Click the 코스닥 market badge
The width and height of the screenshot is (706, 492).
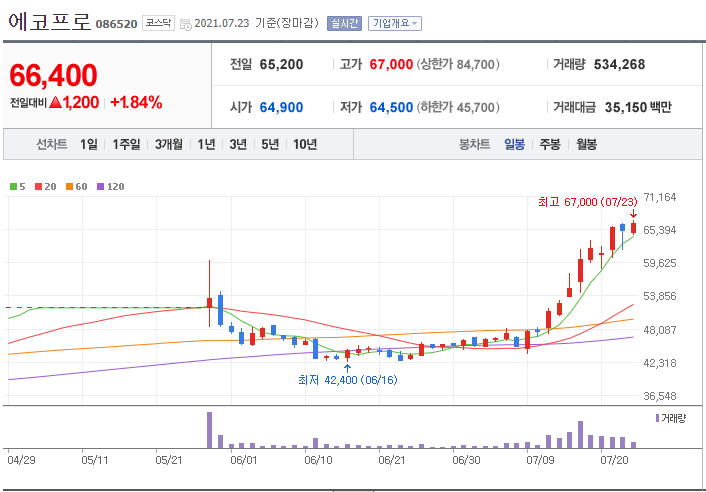tap(158, 23)
